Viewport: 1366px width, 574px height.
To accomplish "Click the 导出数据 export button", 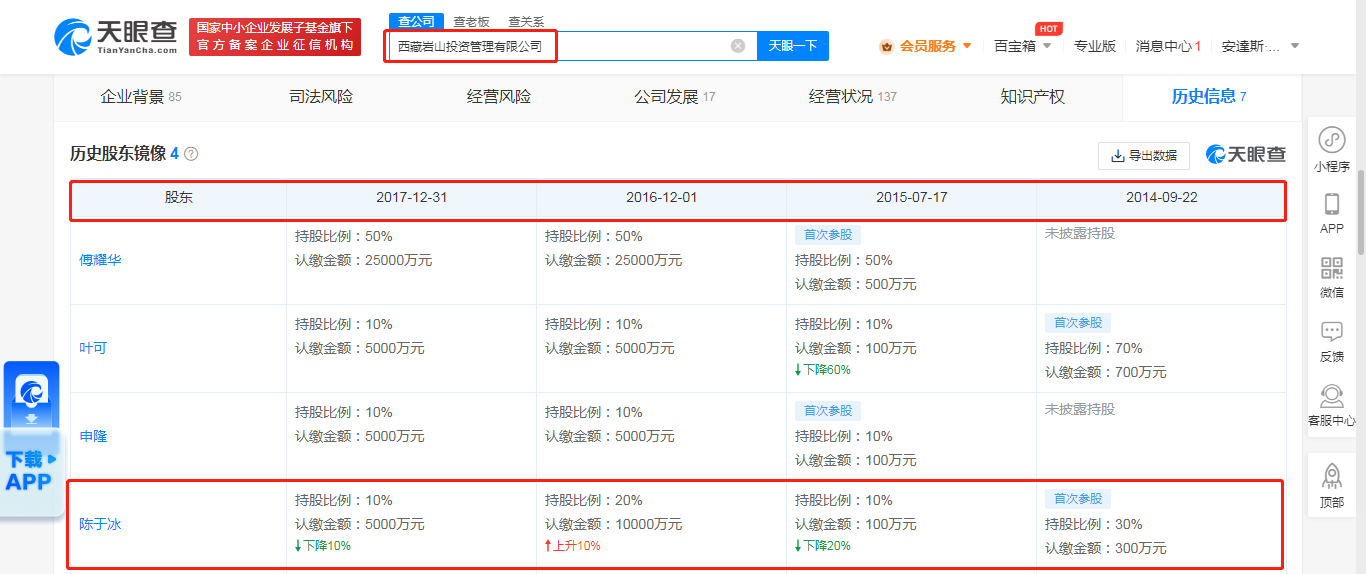I will point(1143,155).
